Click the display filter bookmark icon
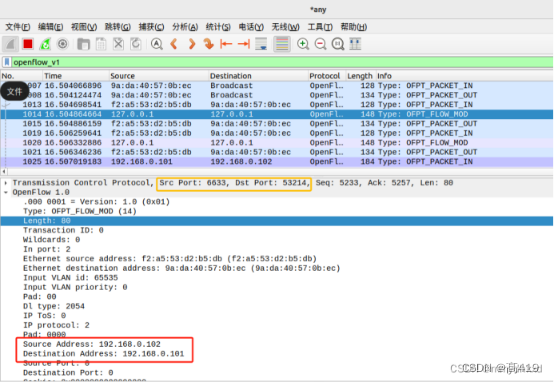554x383 pixels. 7,62
